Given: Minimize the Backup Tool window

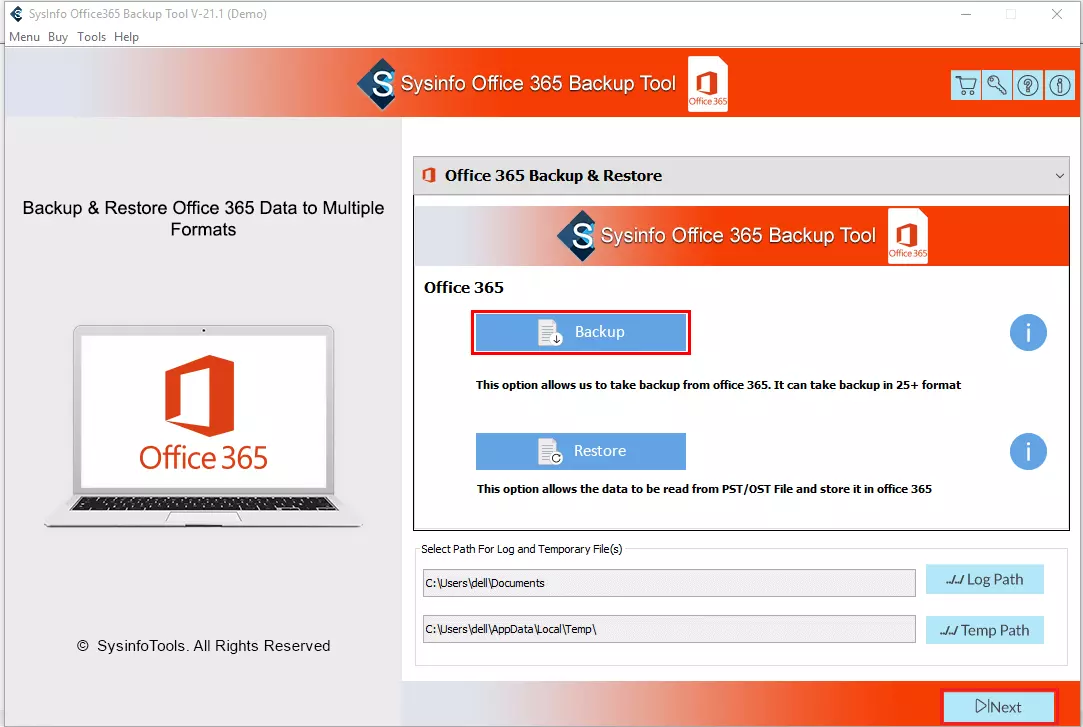Looking at the screenshot, I should (x=966, y=14).
